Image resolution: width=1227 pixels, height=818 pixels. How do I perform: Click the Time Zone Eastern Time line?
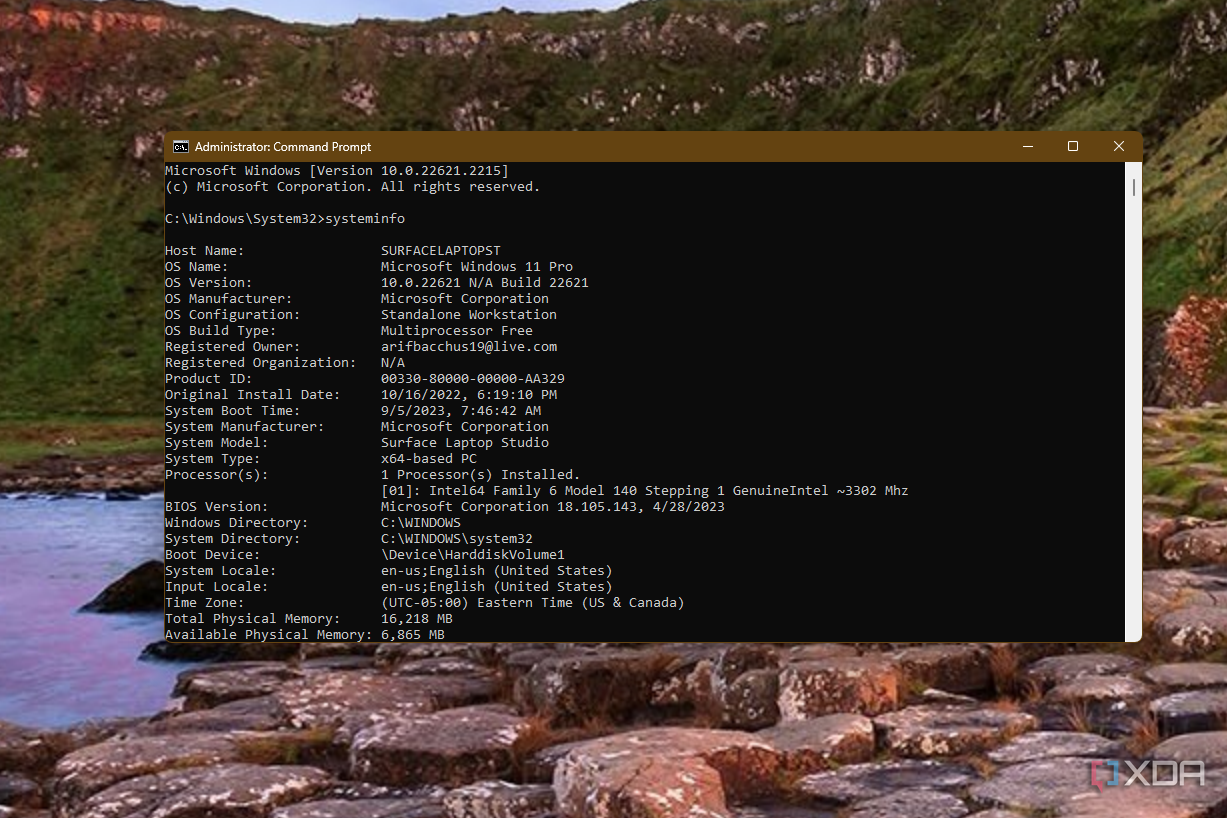(425, 602)
